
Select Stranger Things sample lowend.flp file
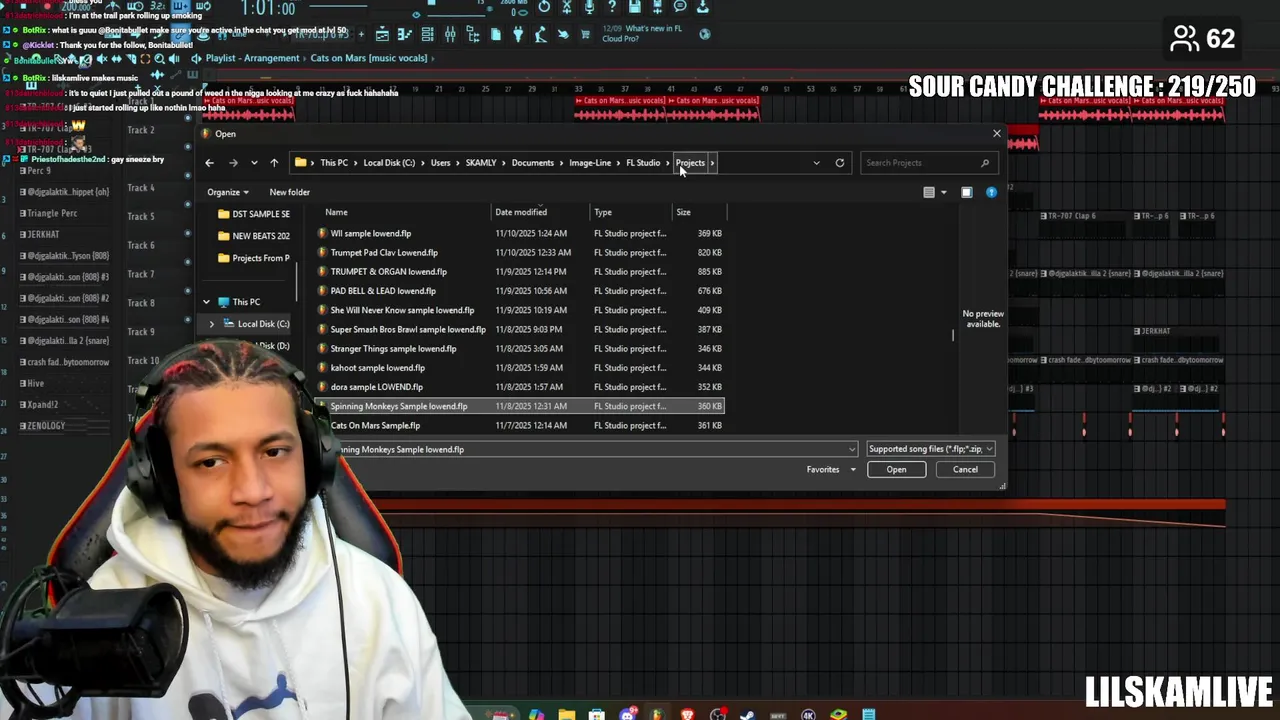519,348
